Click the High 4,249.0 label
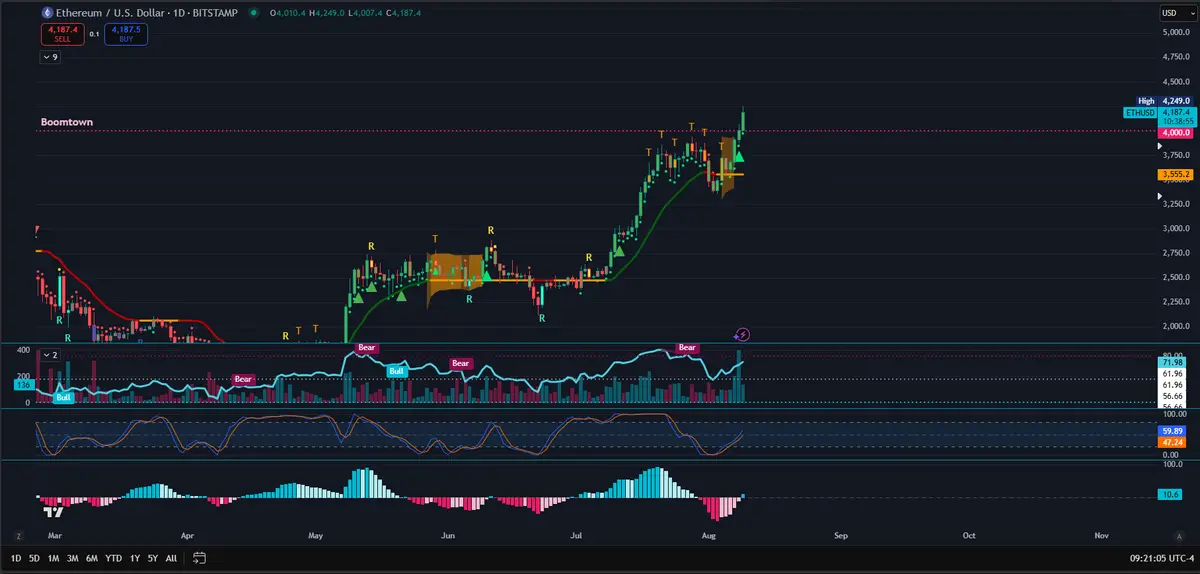Screen dimensions: 1200x574 [1165, 101]
